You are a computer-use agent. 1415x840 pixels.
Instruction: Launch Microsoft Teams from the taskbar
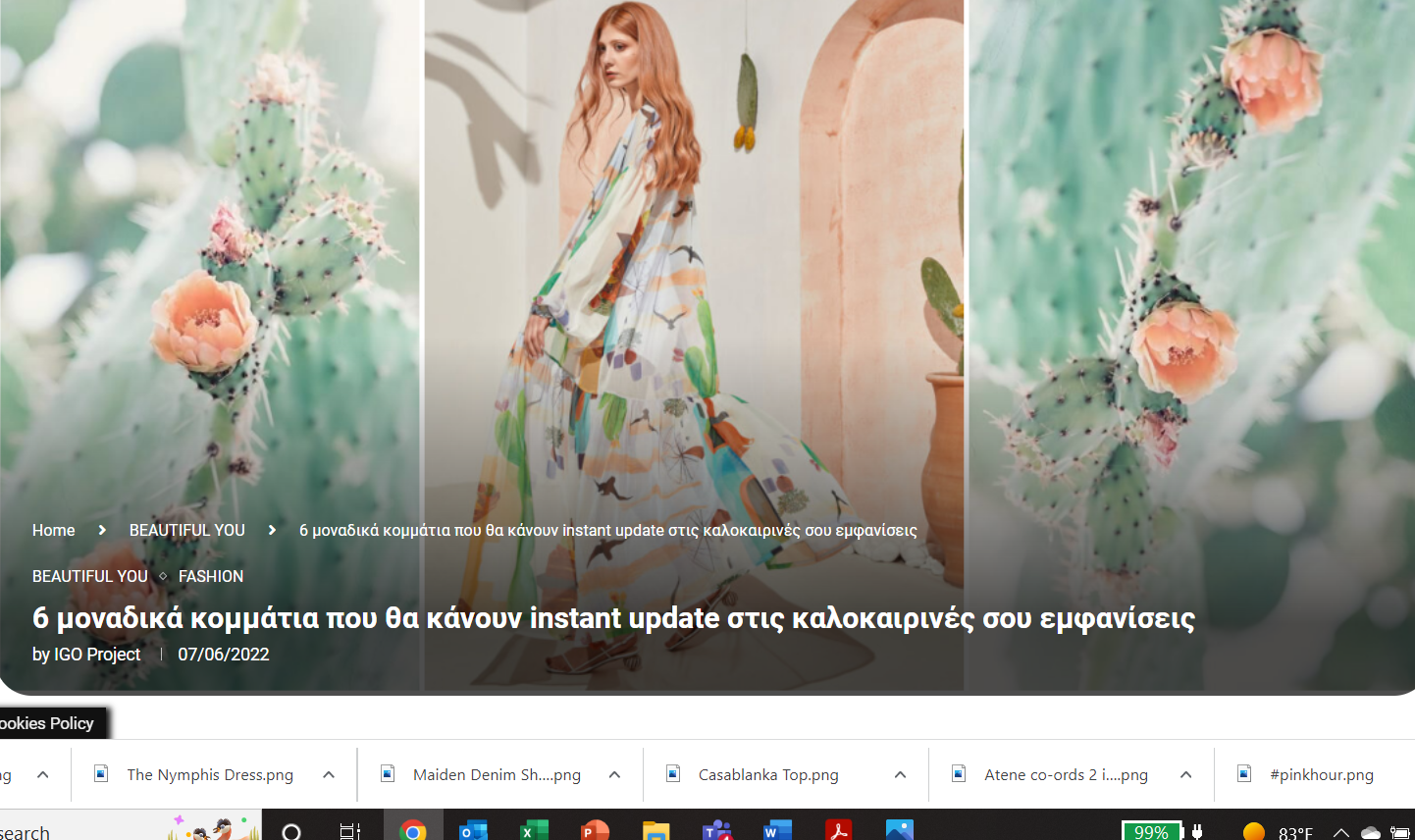point(716,830)
